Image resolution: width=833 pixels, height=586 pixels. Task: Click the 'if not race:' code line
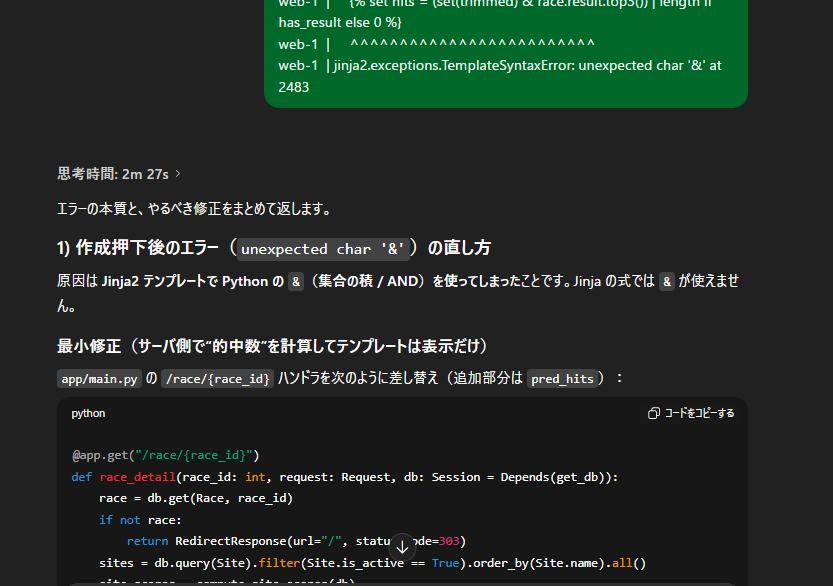140,520
